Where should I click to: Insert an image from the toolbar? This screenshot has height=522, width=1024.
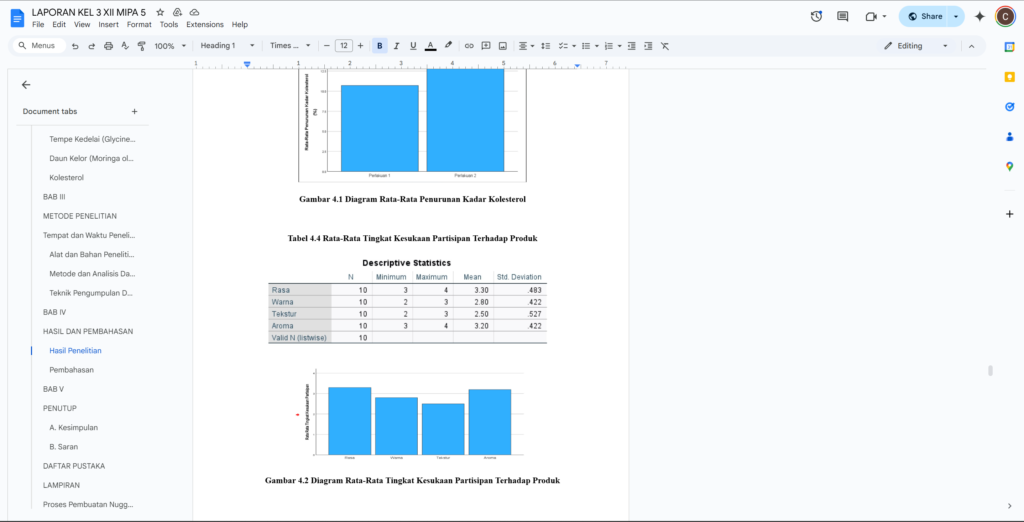coord(503,46)
